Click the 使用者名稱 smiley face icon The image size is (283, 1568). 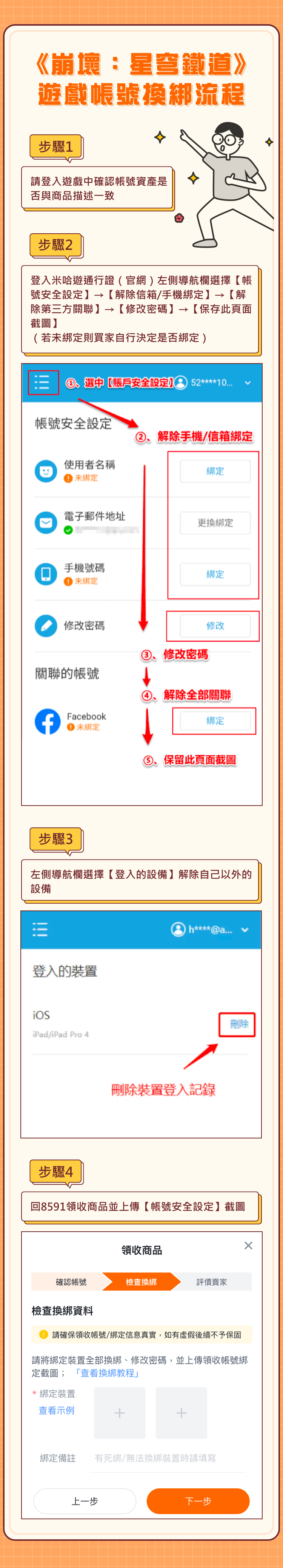pyautogui.click(x=46, y=471)
